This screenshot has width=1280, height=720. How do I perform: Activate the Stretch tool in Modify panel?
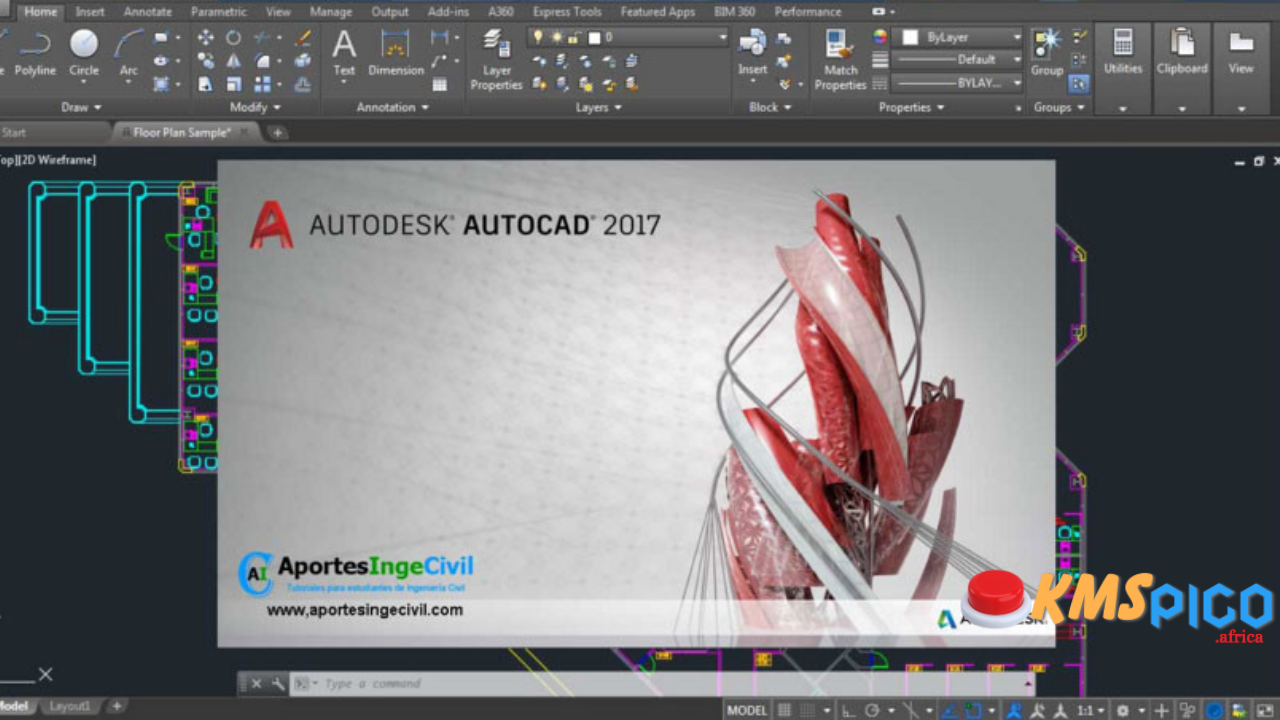pyautogui.click(x=205, y=84)
